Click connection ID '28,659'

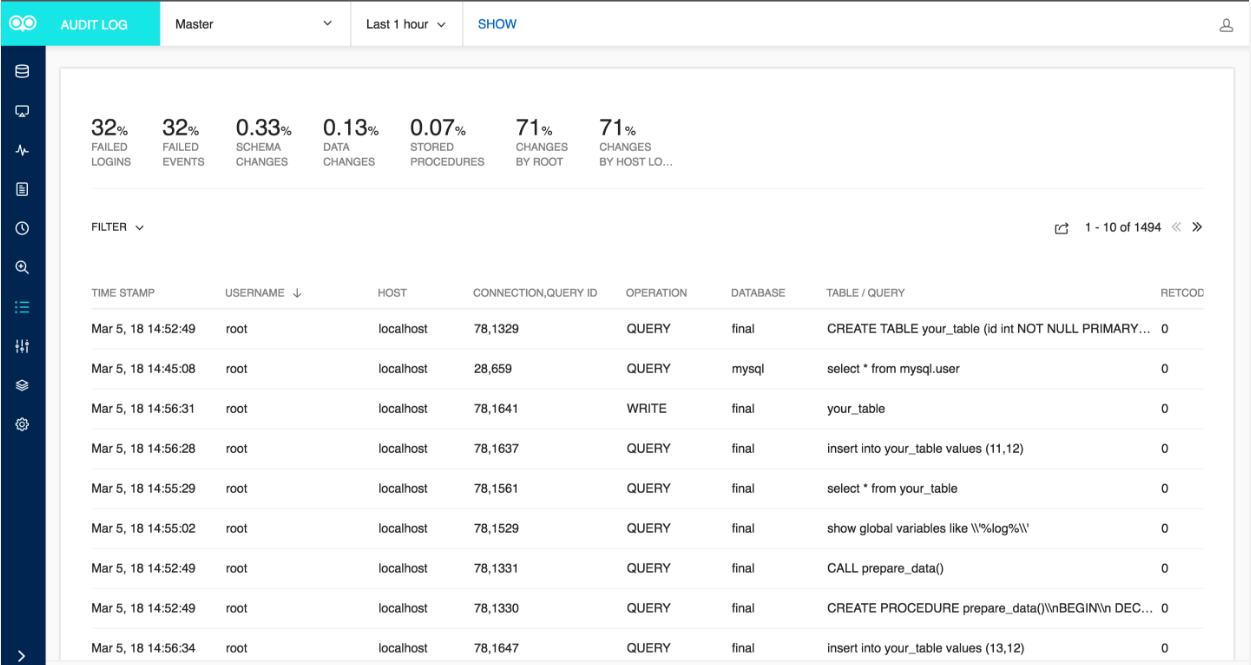pyautogui.click(x=493, y=369)
